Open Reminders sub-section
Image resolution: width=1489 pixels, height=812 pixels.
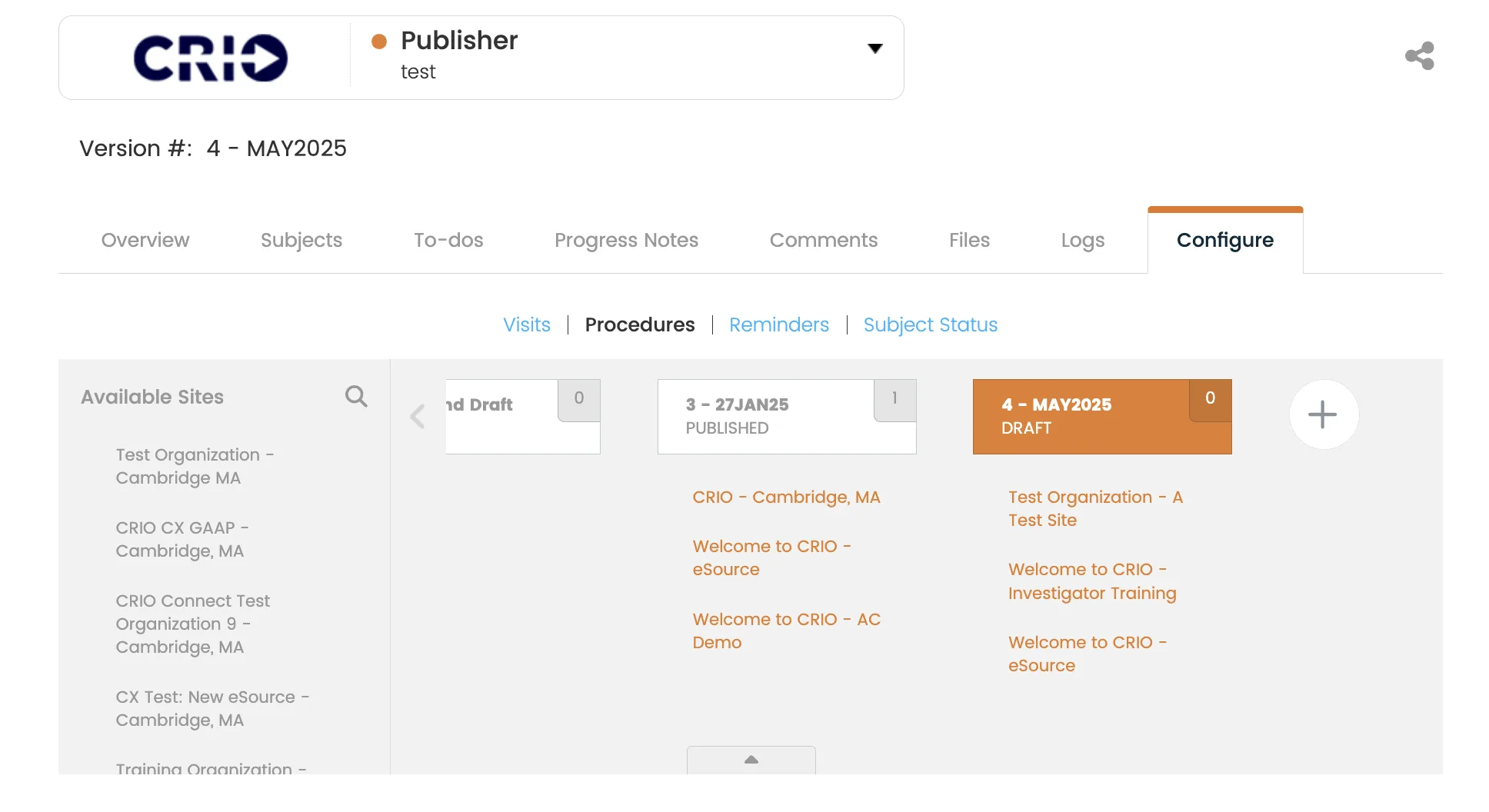[779, 324]
